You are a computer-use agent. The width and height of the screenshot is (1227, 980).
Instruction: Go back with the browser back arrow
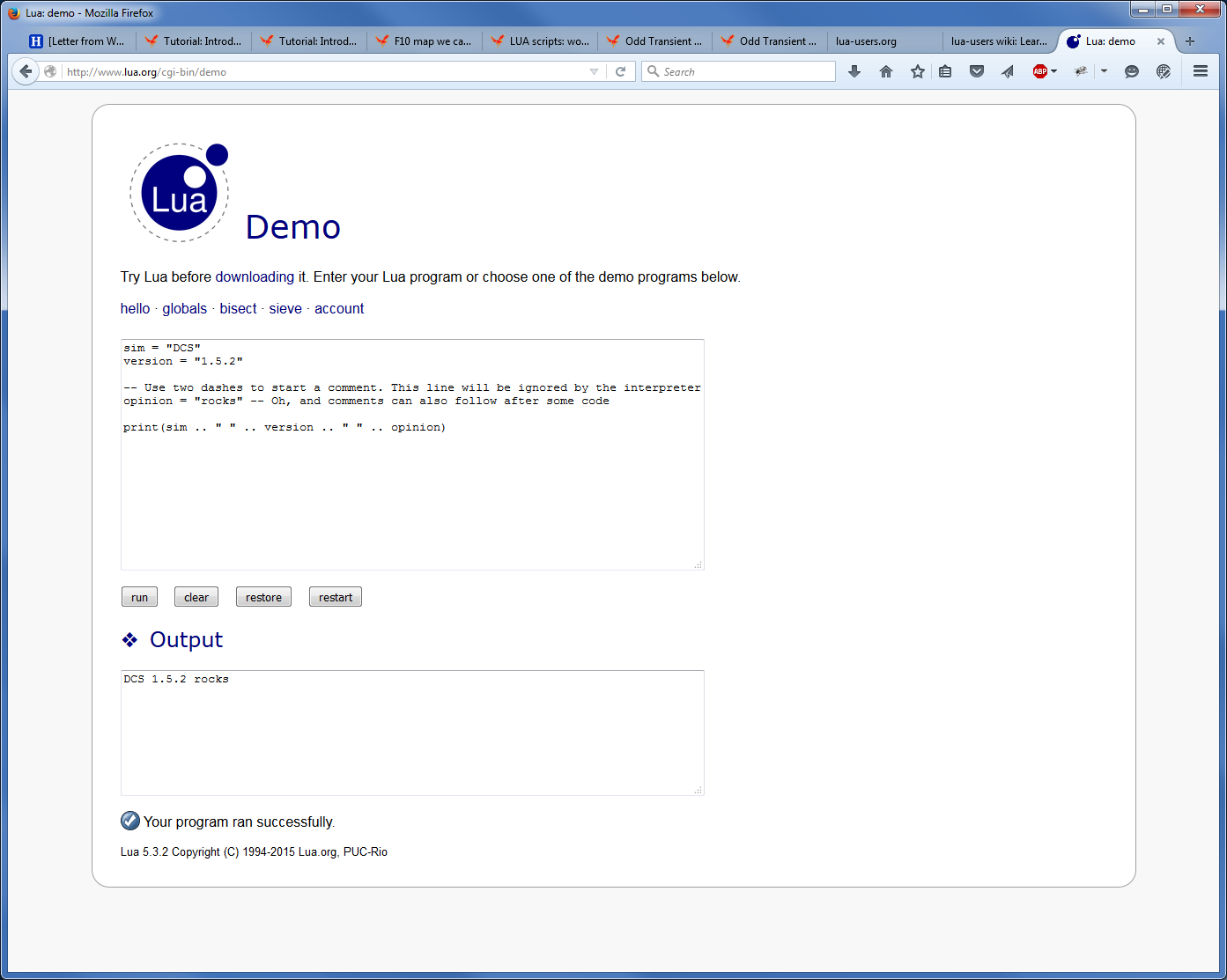(x=26, y=71)
